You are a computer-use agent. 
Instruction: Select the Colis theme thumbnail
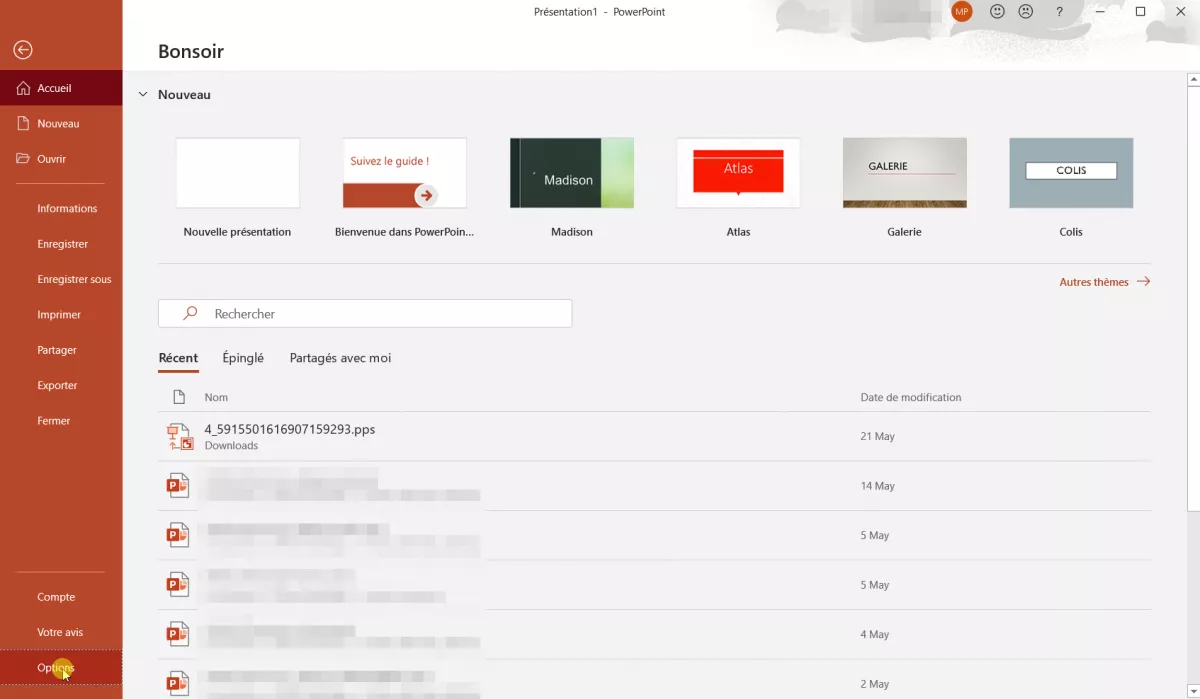click(1071, 173)
